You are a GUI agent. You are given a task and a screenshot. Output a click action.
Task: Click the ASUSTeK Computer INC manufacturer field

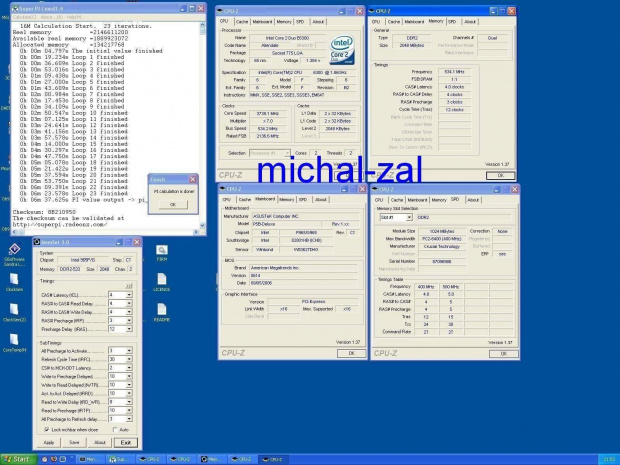[x=305, y=216]
